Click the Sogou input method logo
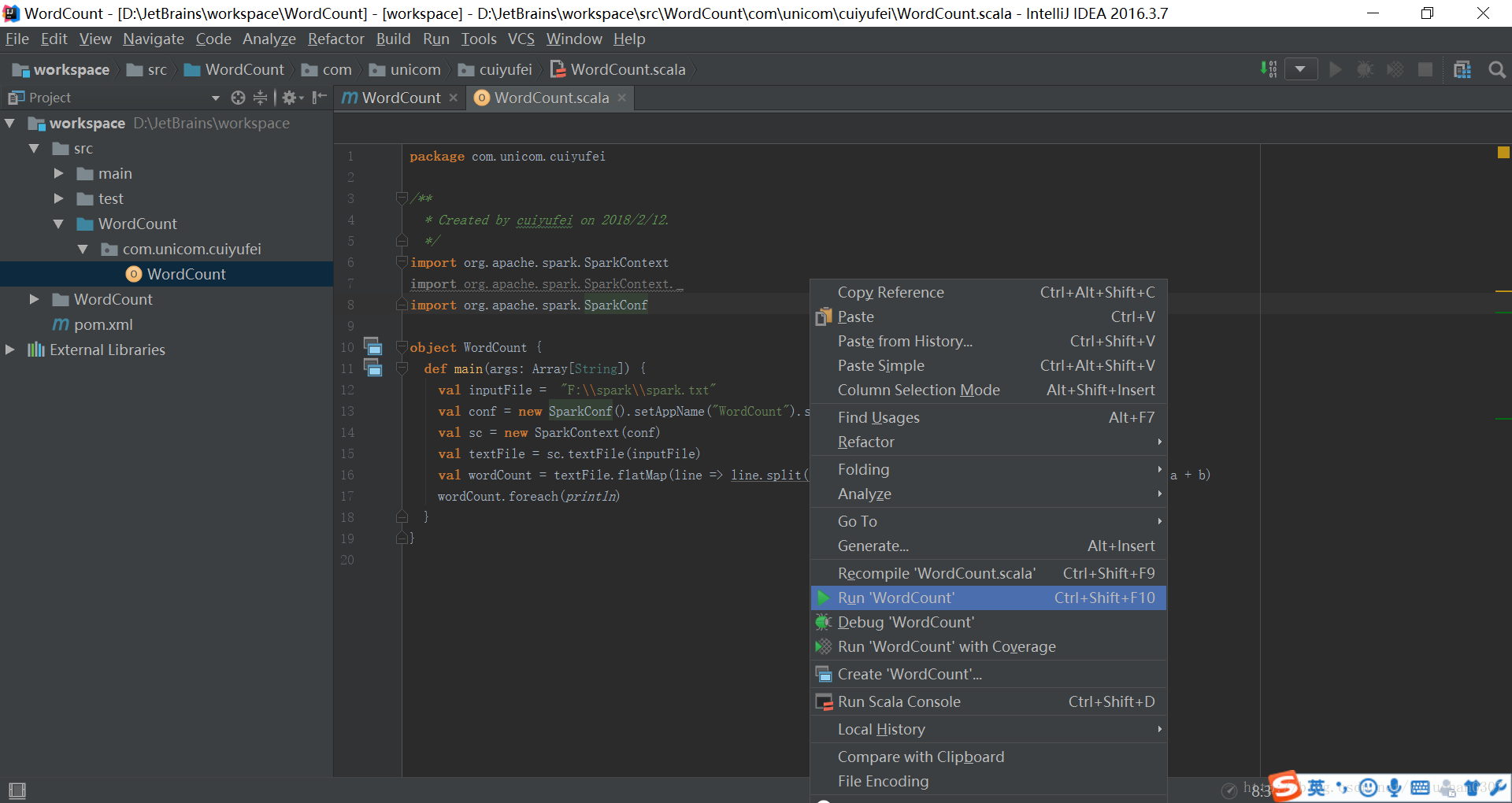Viewport: 1512px width, 803px height. point(1284,787)
